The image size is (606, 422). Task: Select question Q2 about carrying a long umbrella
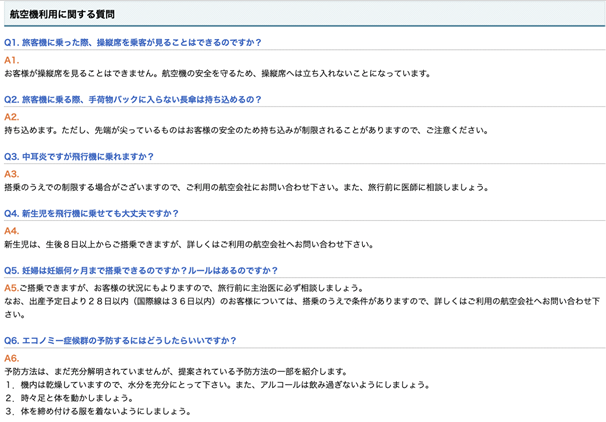pyautogui.click(x=133, y=100)
